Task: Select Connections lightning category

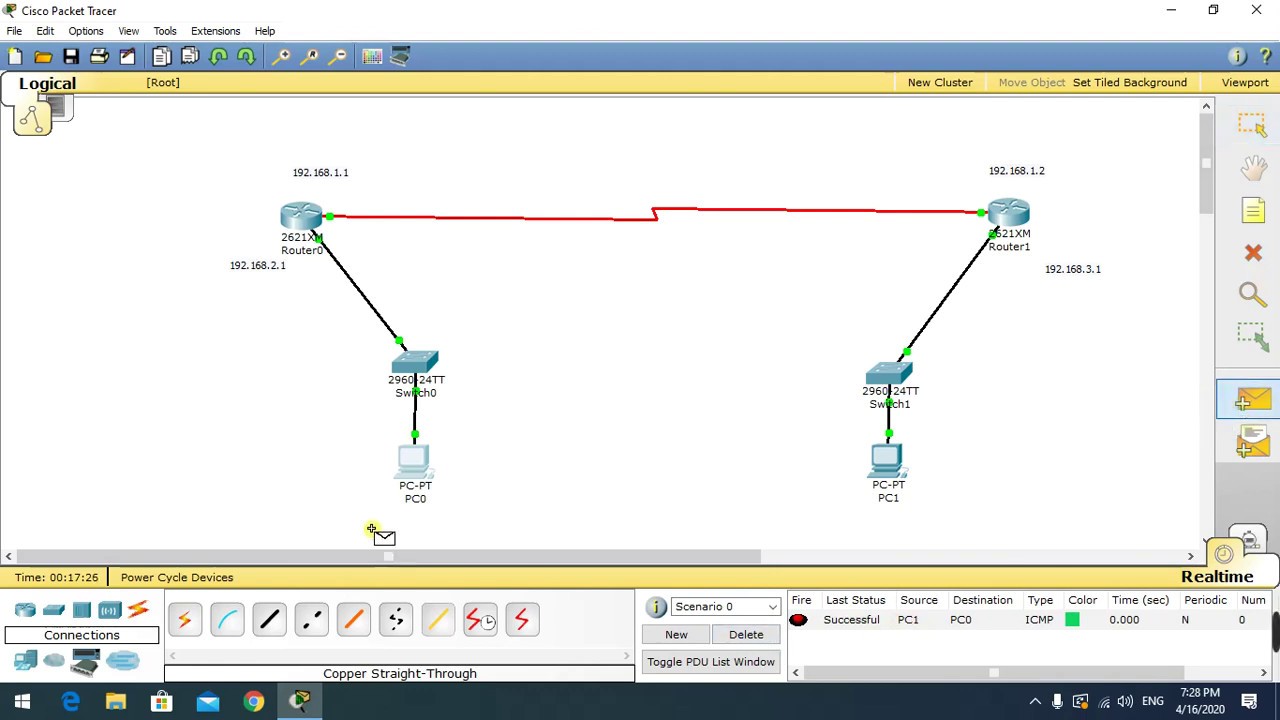Action: coord(138,610)
